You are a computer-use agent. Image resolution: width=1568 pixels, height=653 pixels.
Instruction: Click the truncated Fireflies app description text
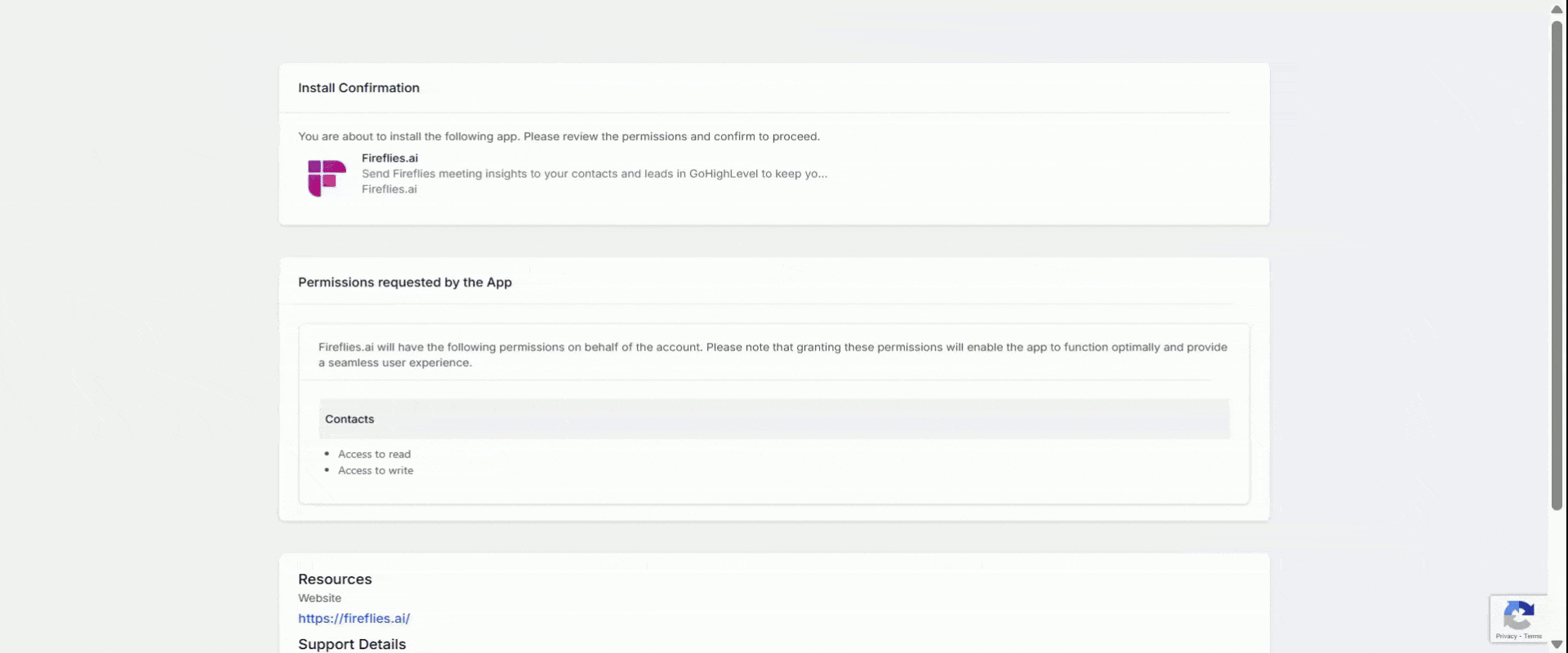[594, 174]
